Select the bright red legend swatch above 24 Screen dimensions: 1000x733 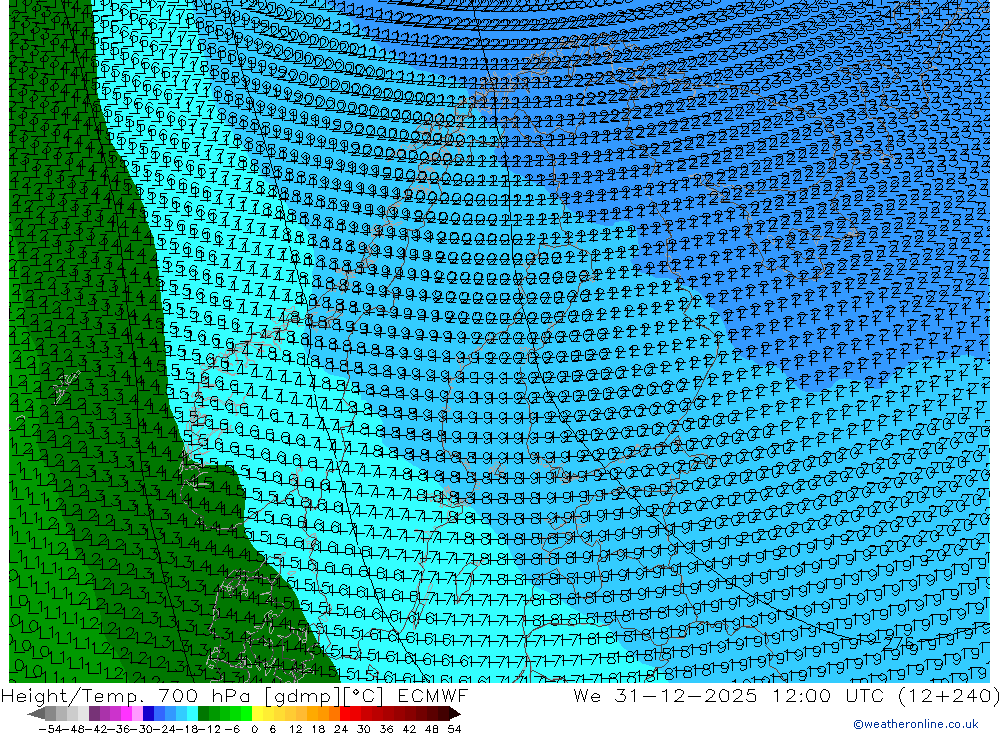(x=345, y=713)
